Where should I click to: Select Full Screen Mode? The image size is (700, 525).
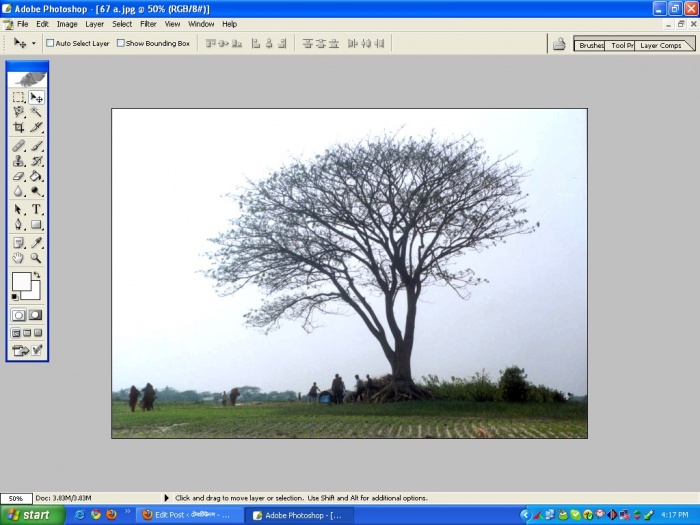(x=38, y=333)
